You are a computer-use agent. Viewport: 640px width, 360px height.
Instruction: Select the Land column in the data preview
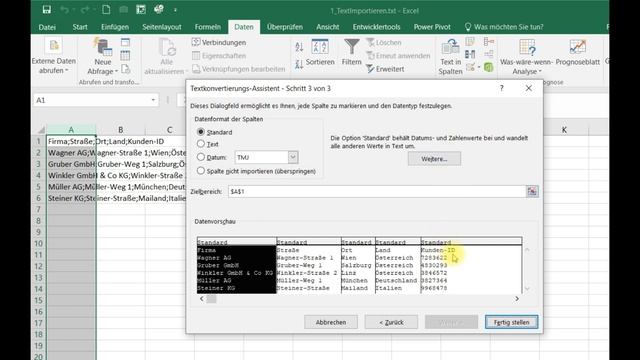398,265
